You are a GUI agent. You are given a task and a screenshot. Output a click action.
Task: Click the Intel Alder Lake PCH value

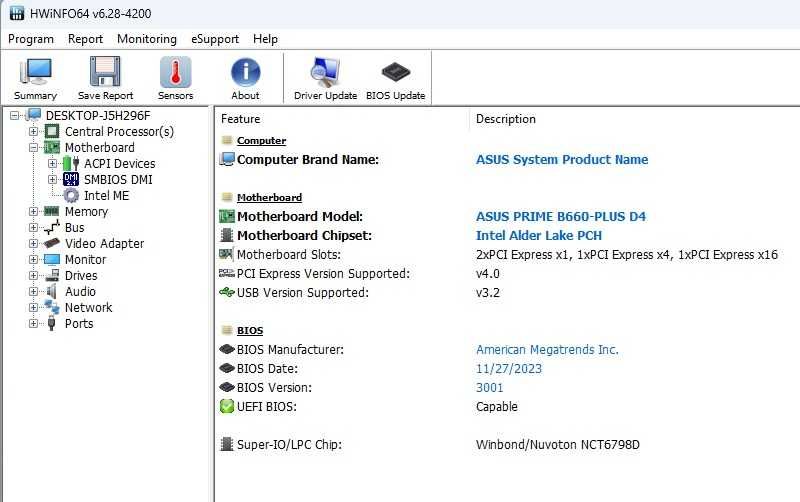coord(539,235)
